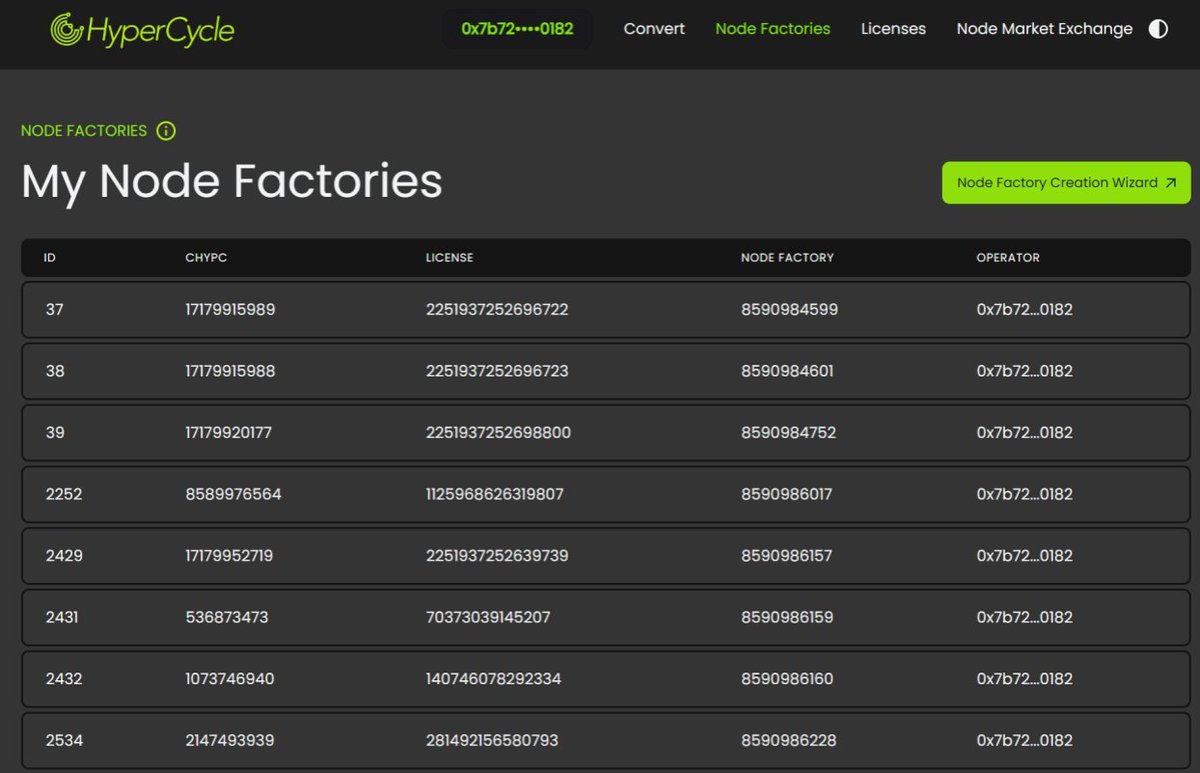
Task: Select the row with ID 37
Action: click(x=606, y=310)
